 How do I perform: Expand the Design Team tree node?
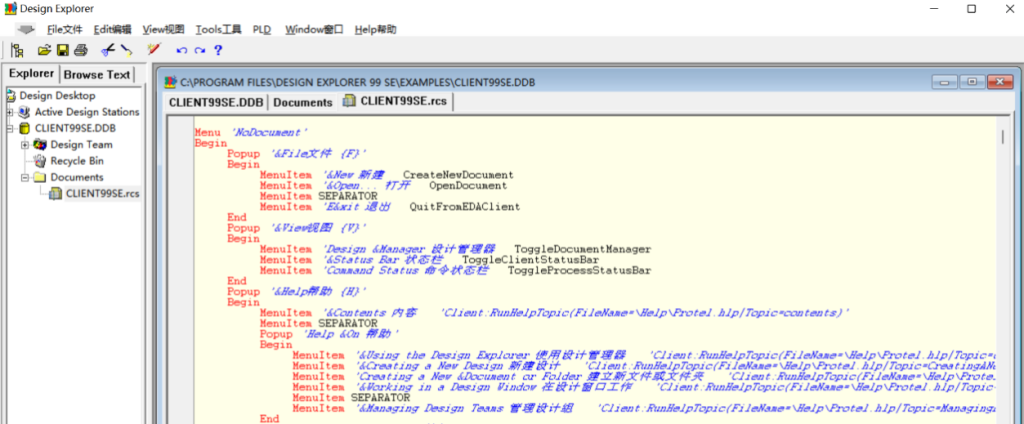pos(25,144)
